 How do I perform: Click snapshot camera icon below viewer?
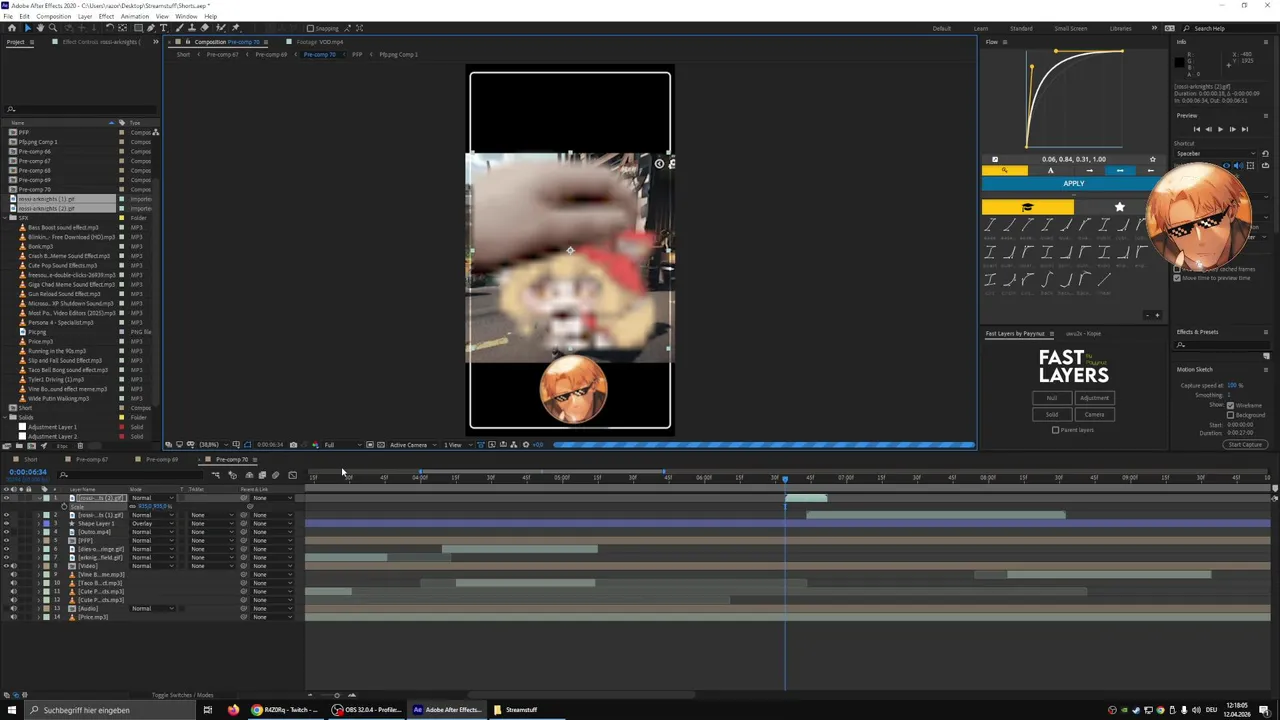293,444
